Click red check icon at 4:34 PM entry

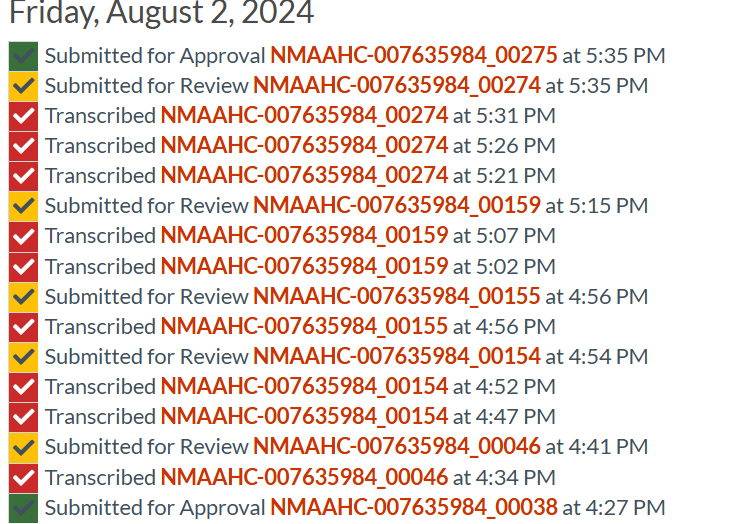(x=23, y=478)
